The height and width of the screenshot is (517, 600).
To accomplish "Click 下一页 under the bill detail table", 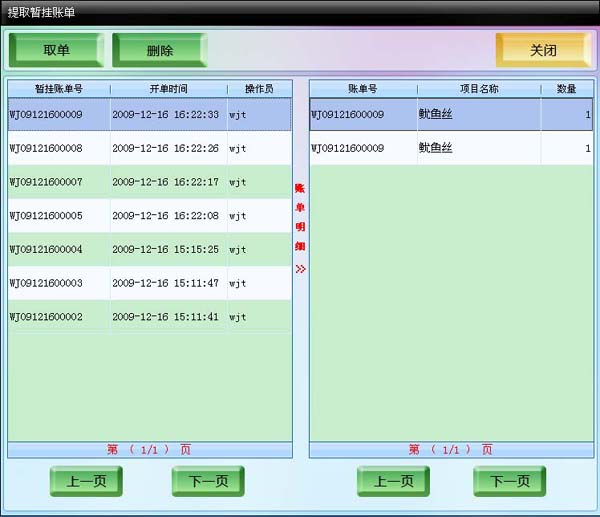I will (x=509, y=481).
